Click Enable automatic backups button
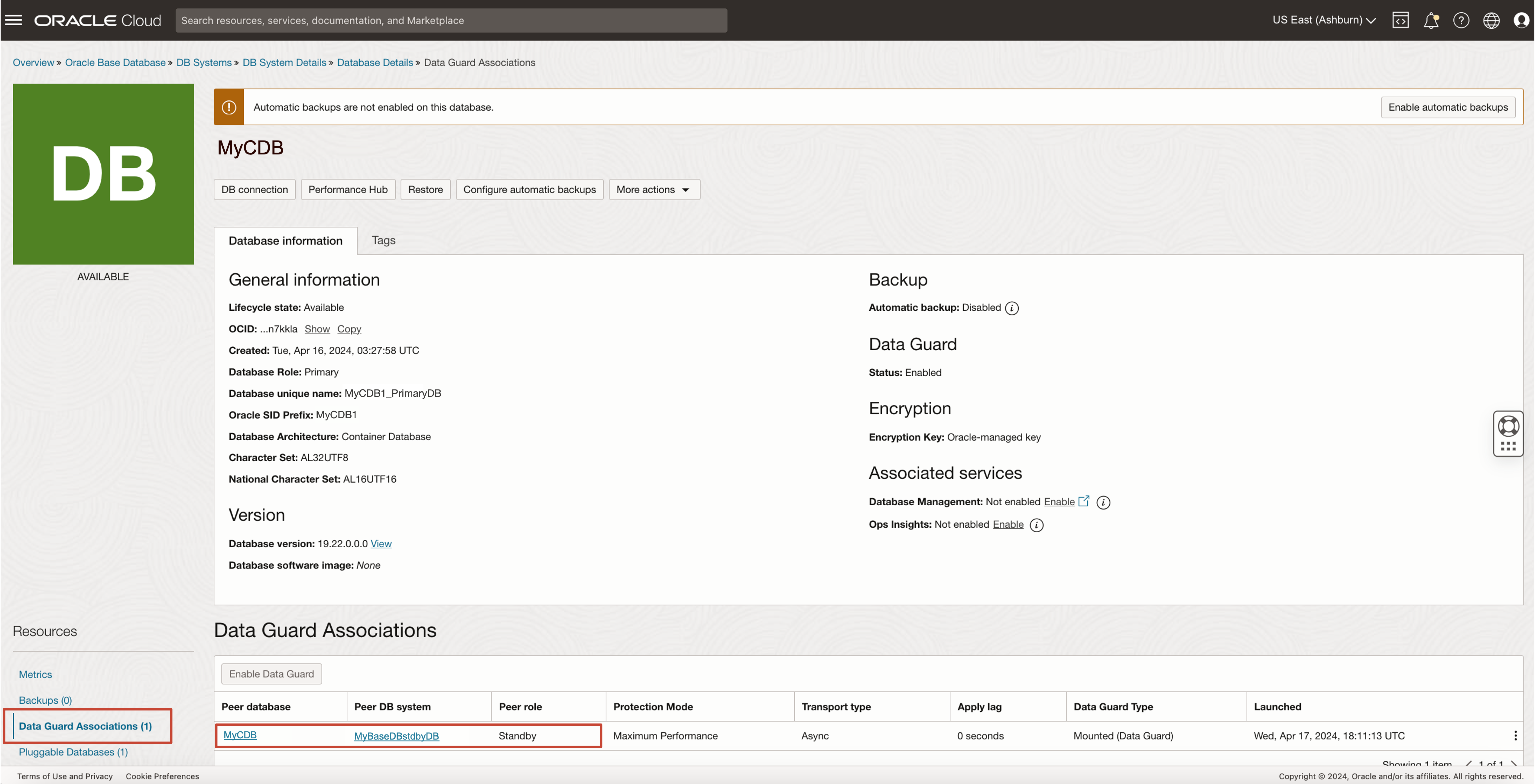1535x784 pixels. coord(1448,107)
